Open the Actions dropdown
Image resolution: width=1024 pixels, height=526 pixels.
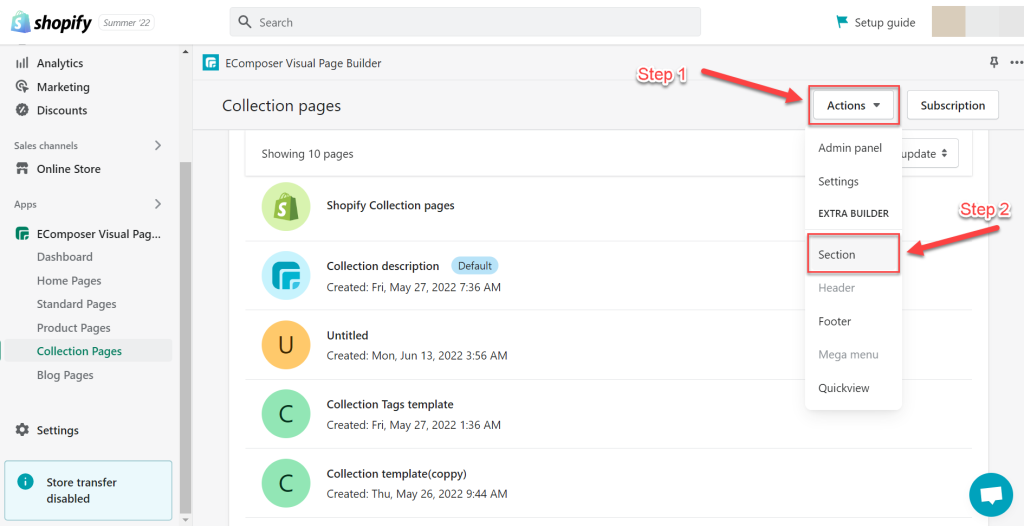[854, 105]
